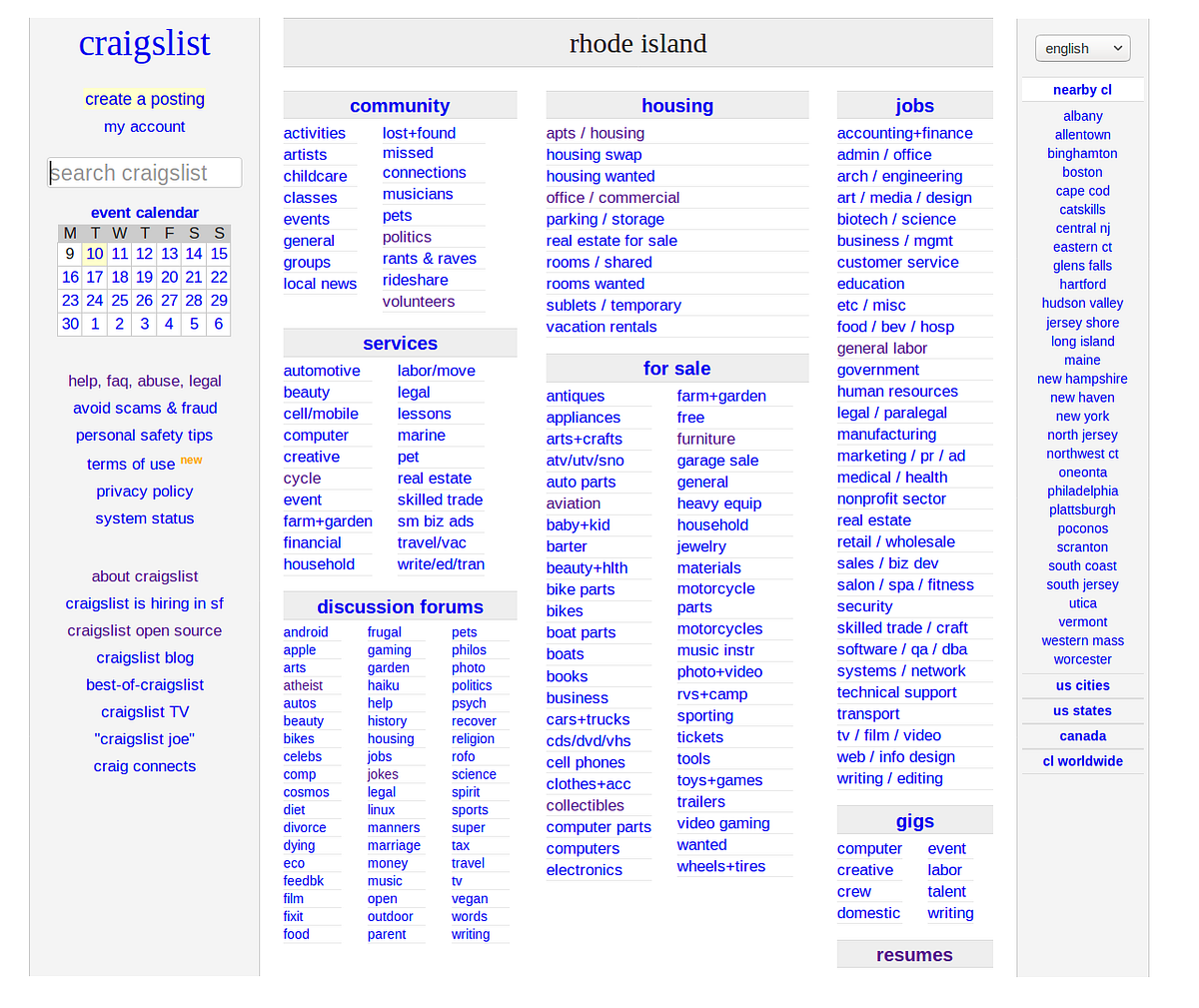
Task: Expand the cl worldwide section
Action: click(x=1082, y=760)
